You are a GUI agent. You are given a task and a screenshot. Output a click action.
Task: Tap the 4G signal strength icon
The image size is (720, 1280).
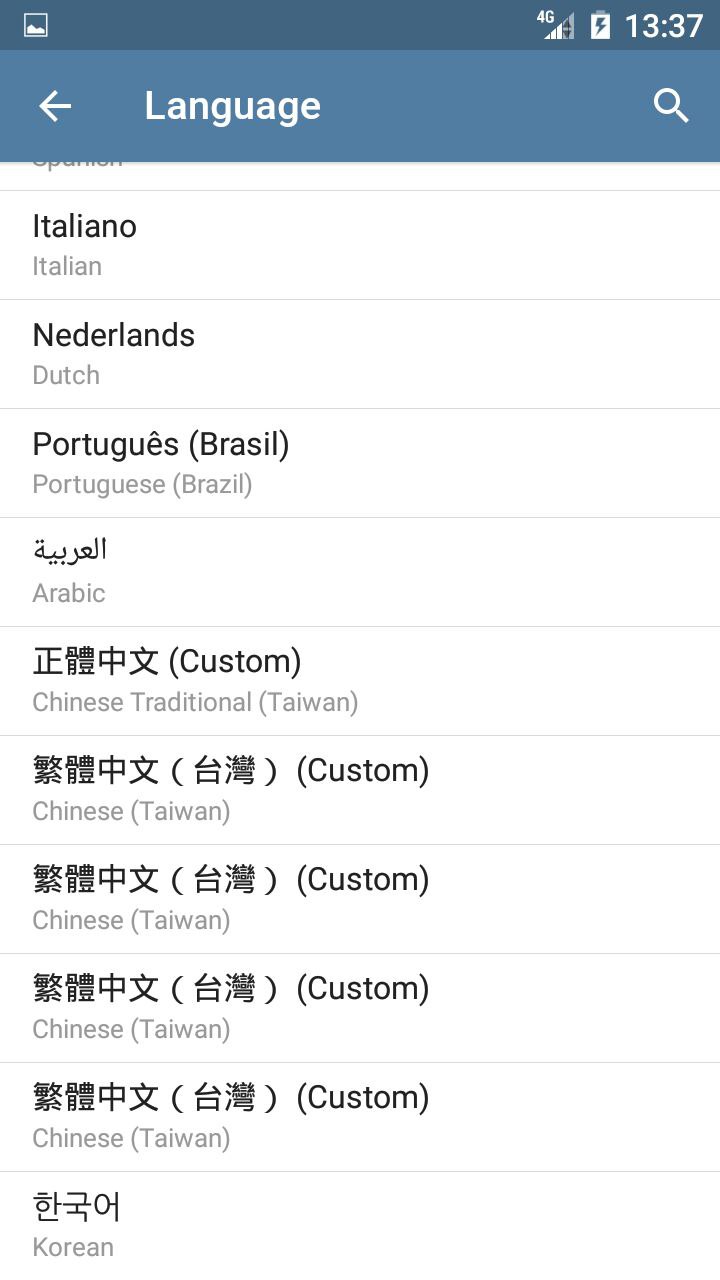pyautogui.click(x=557, y=25)
